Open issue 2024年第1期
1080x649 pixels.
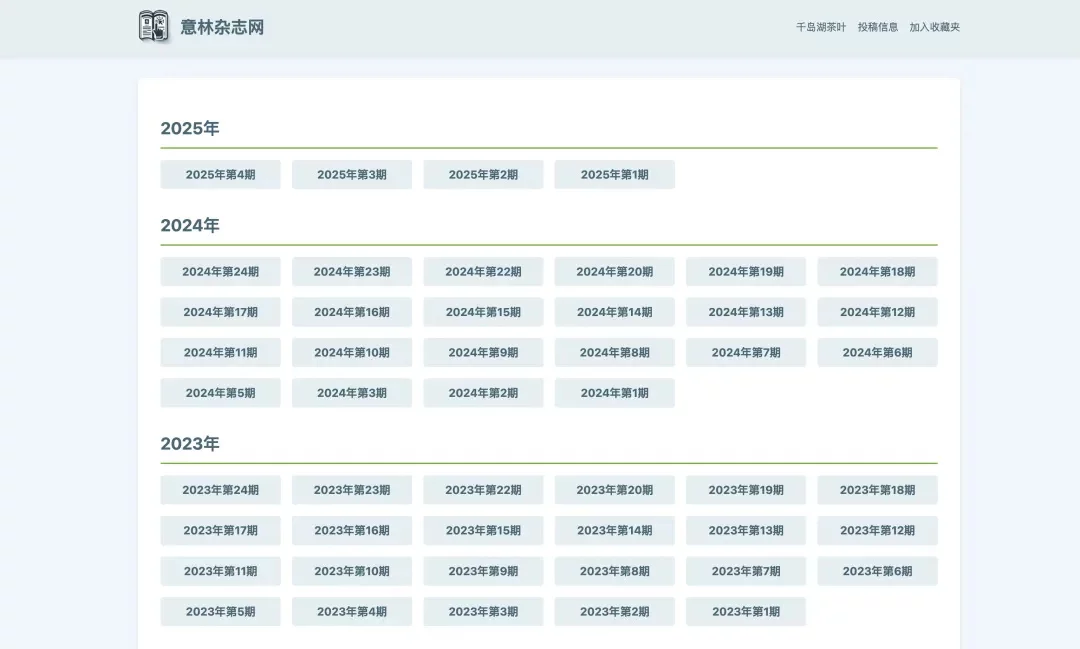click(x=614, y=392)
